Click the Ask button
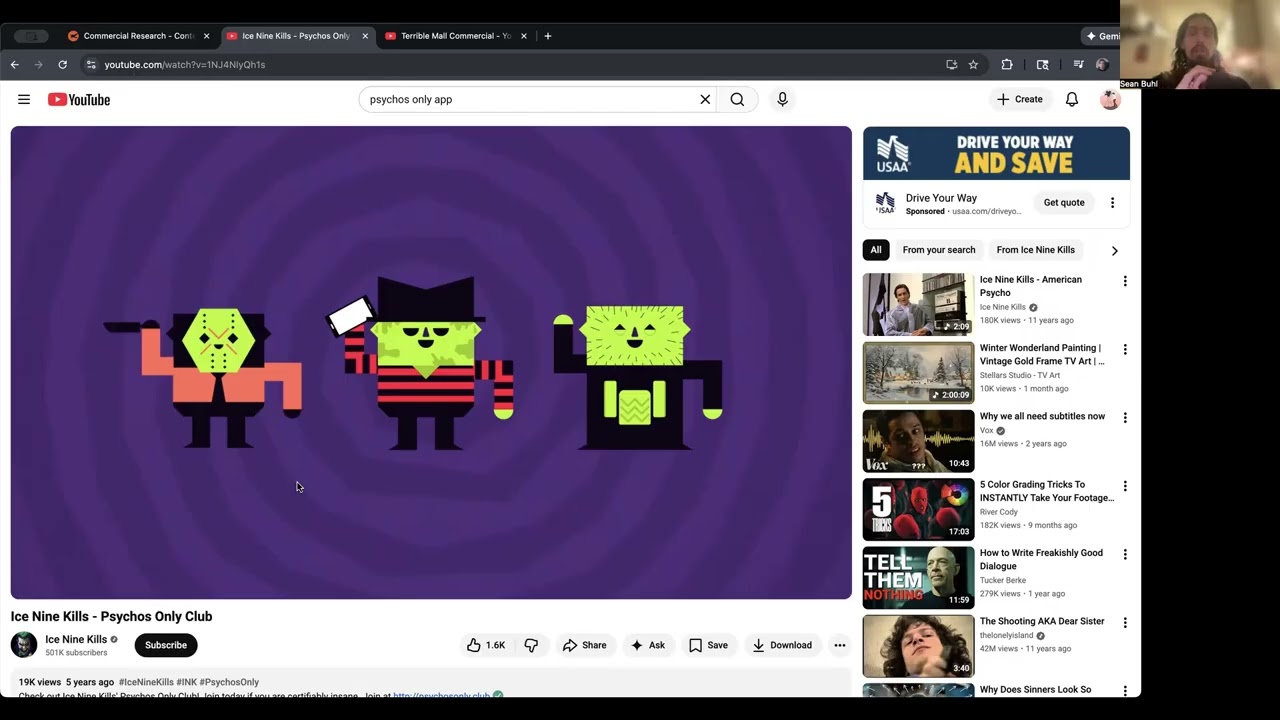This screenshot has height=720, width=1280. coord(648,645)
